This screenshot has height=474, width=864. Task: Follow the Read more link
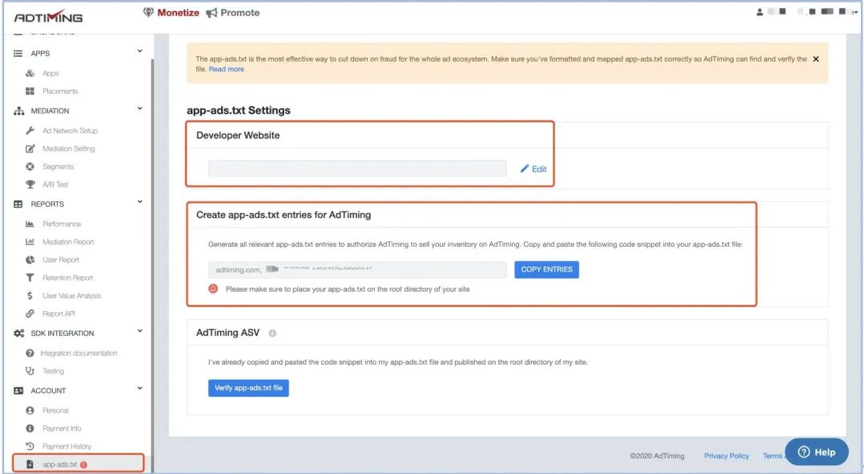coord(226,69)
